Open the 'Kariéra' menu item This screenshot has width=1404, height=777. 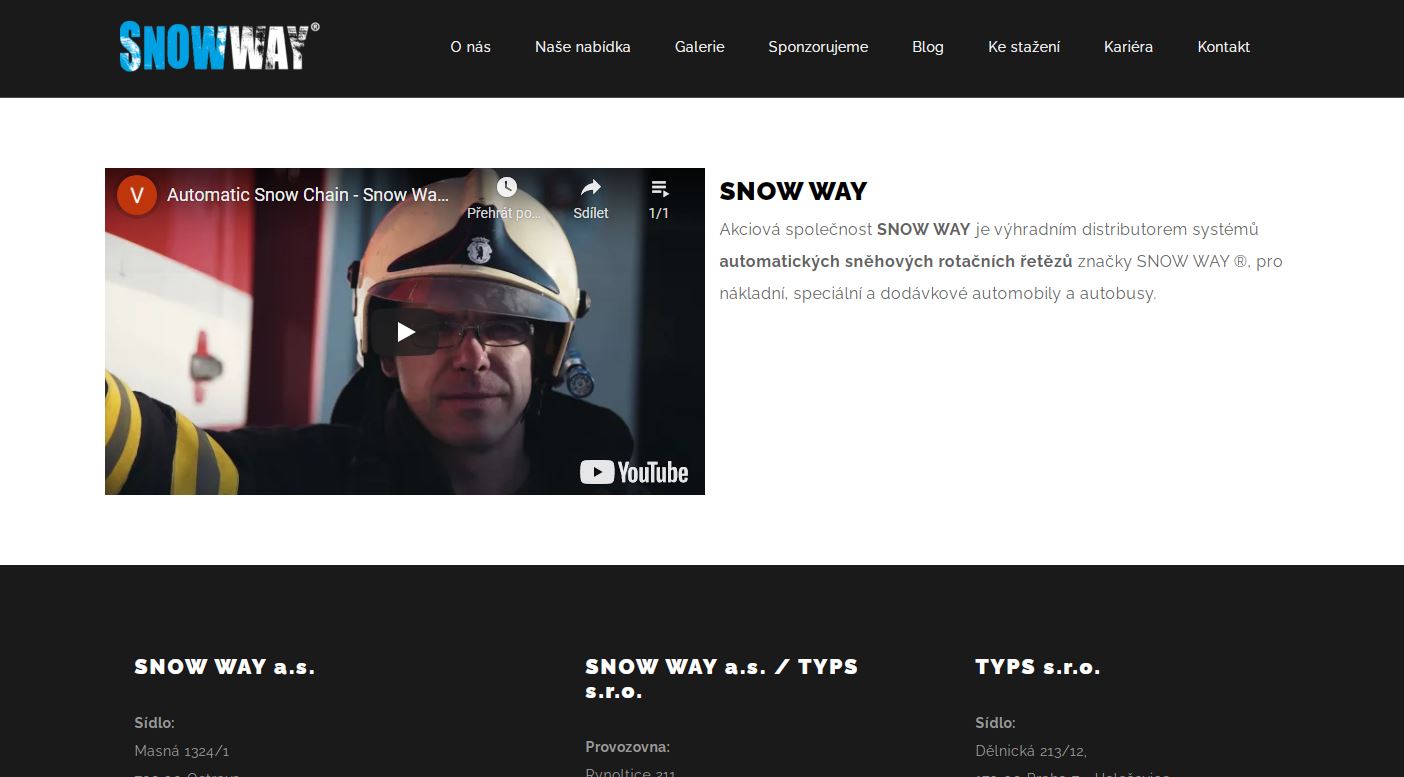pyautogui.click(x=1129, y=47)
